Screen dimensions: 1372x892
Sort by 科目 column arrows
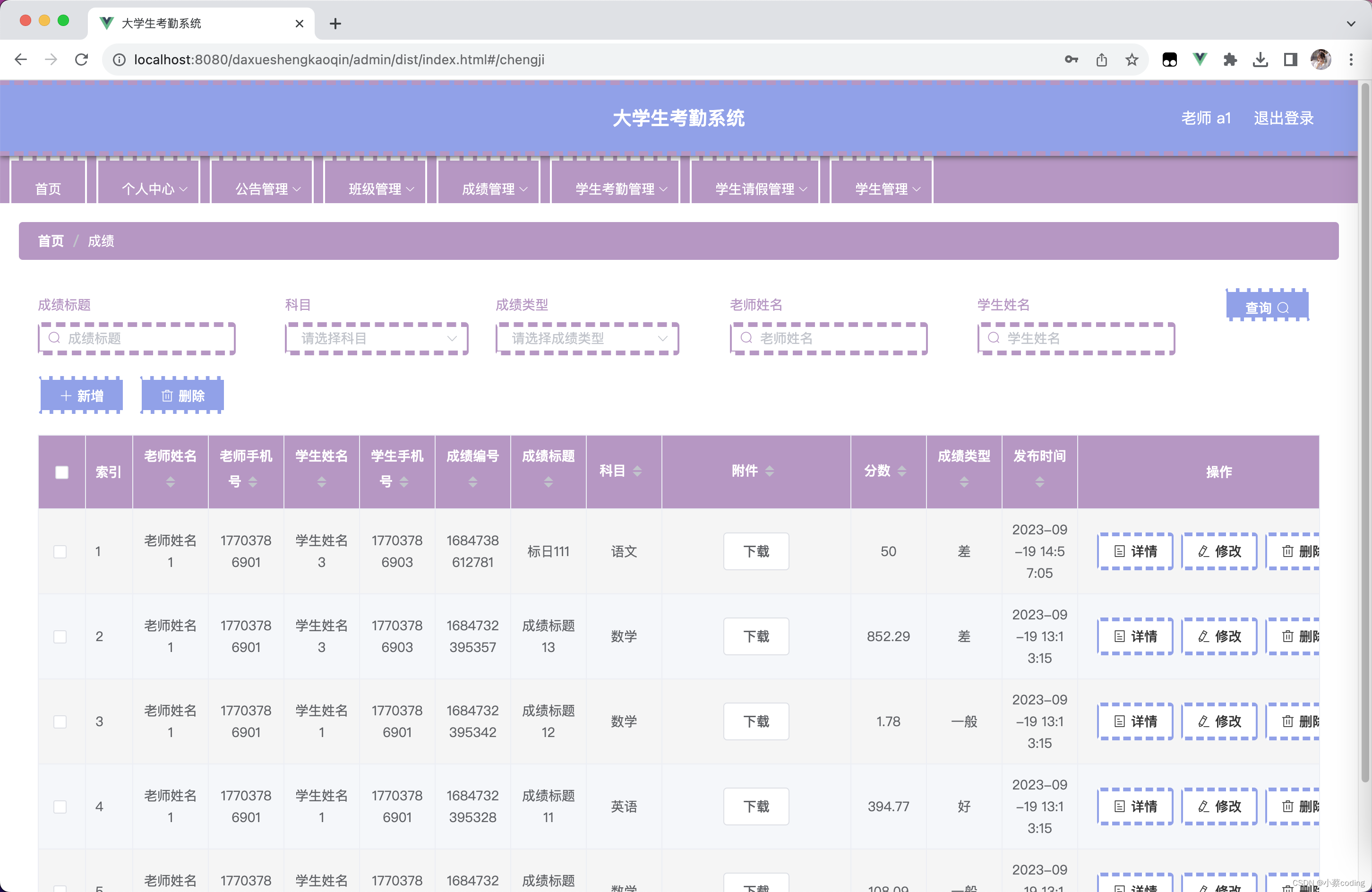click(x=637, y=471)
